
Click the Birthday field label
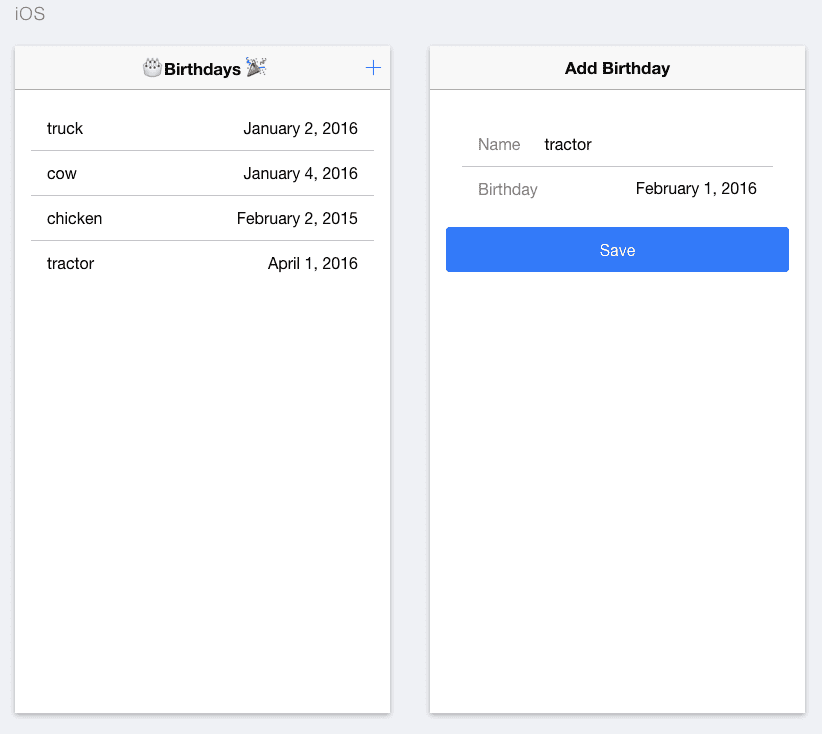[x=507, y=189]
